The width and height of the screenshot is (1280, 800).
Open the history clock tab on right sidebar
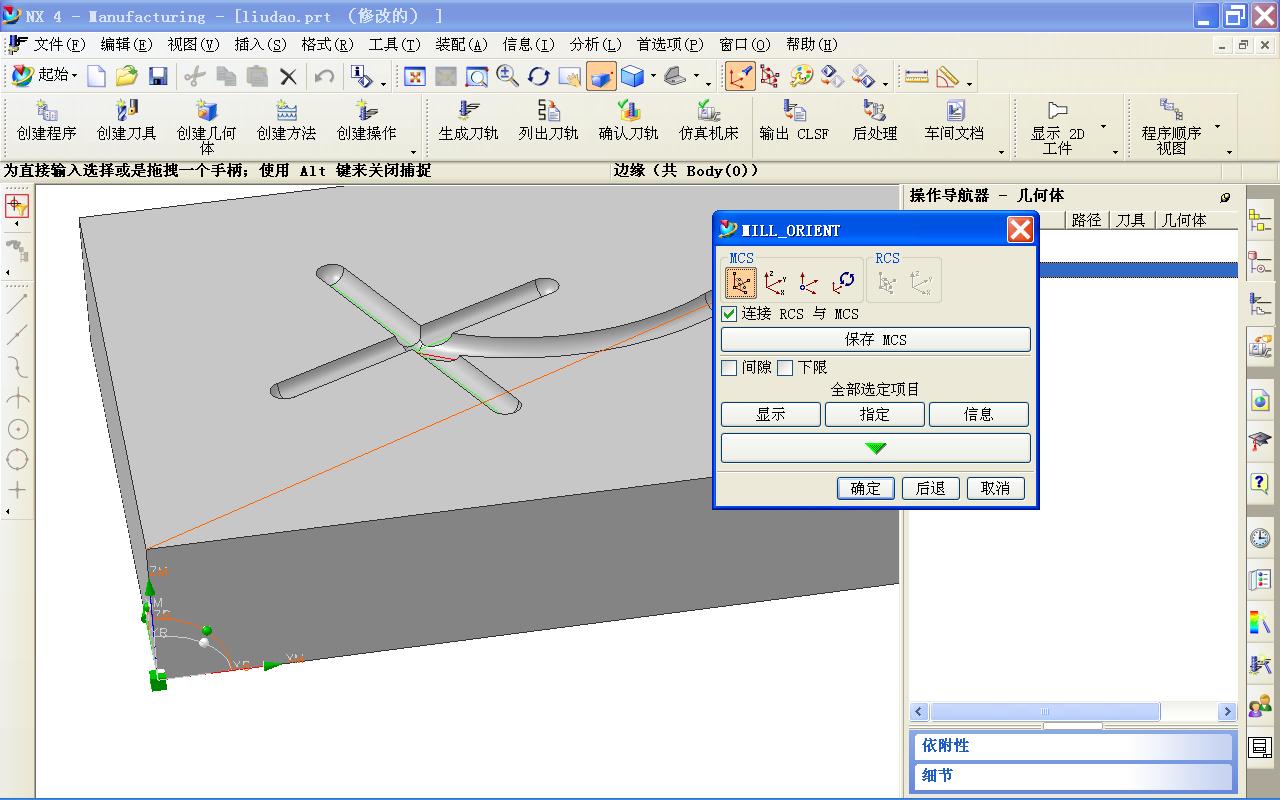[1260, 538]
